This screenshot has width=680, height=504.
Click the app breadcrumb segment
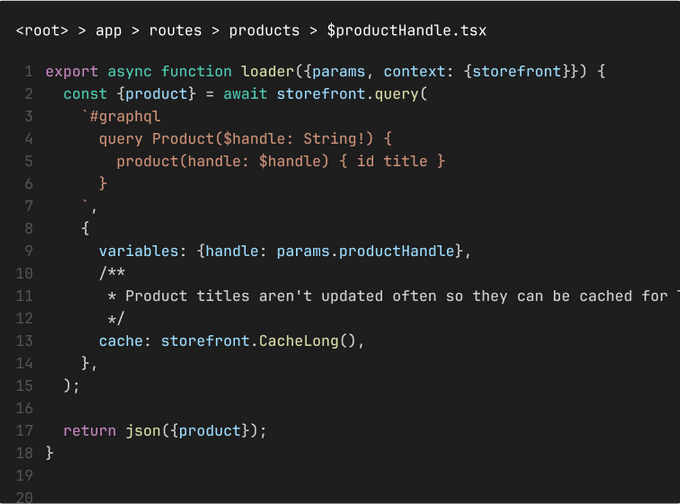coord(108,30)
